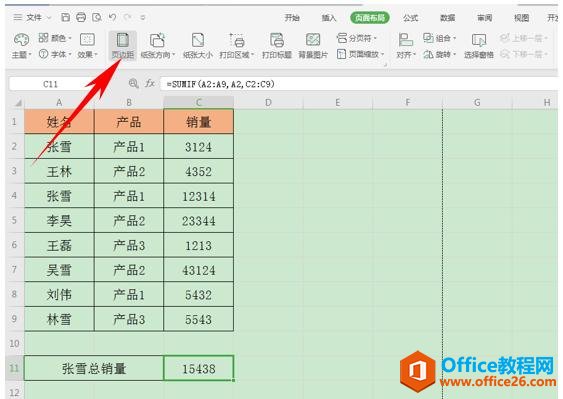Click cell with value 4352
563x399 pixels.
(199, 171)
